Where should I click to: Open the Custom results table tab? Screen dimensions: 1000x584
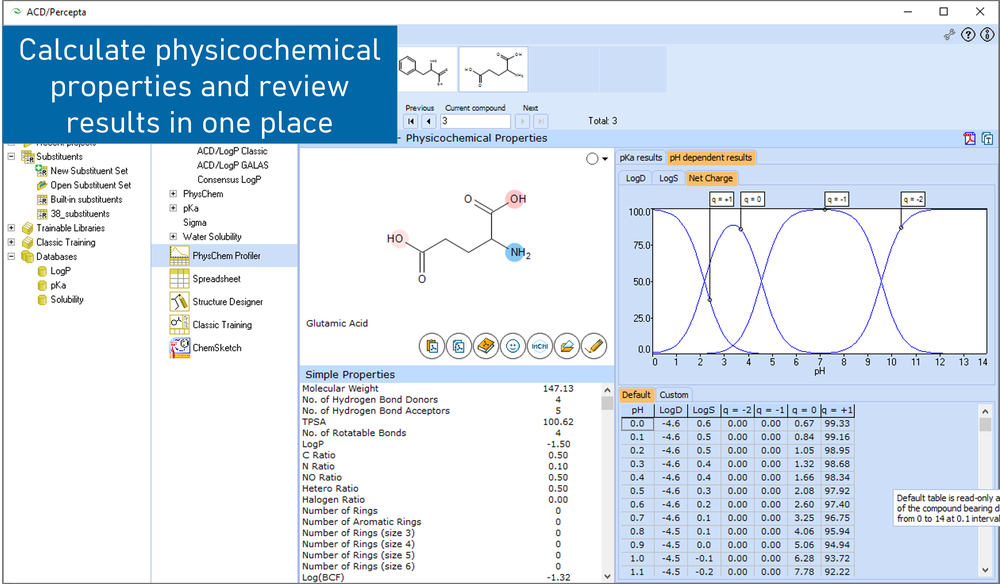[x=674, y=395]
